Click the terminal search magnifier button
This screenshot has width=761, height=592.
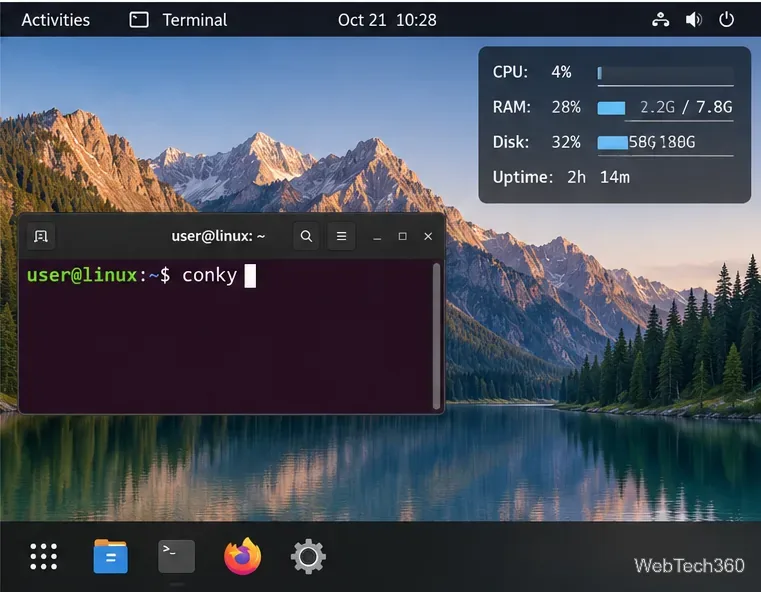point(306,236)
